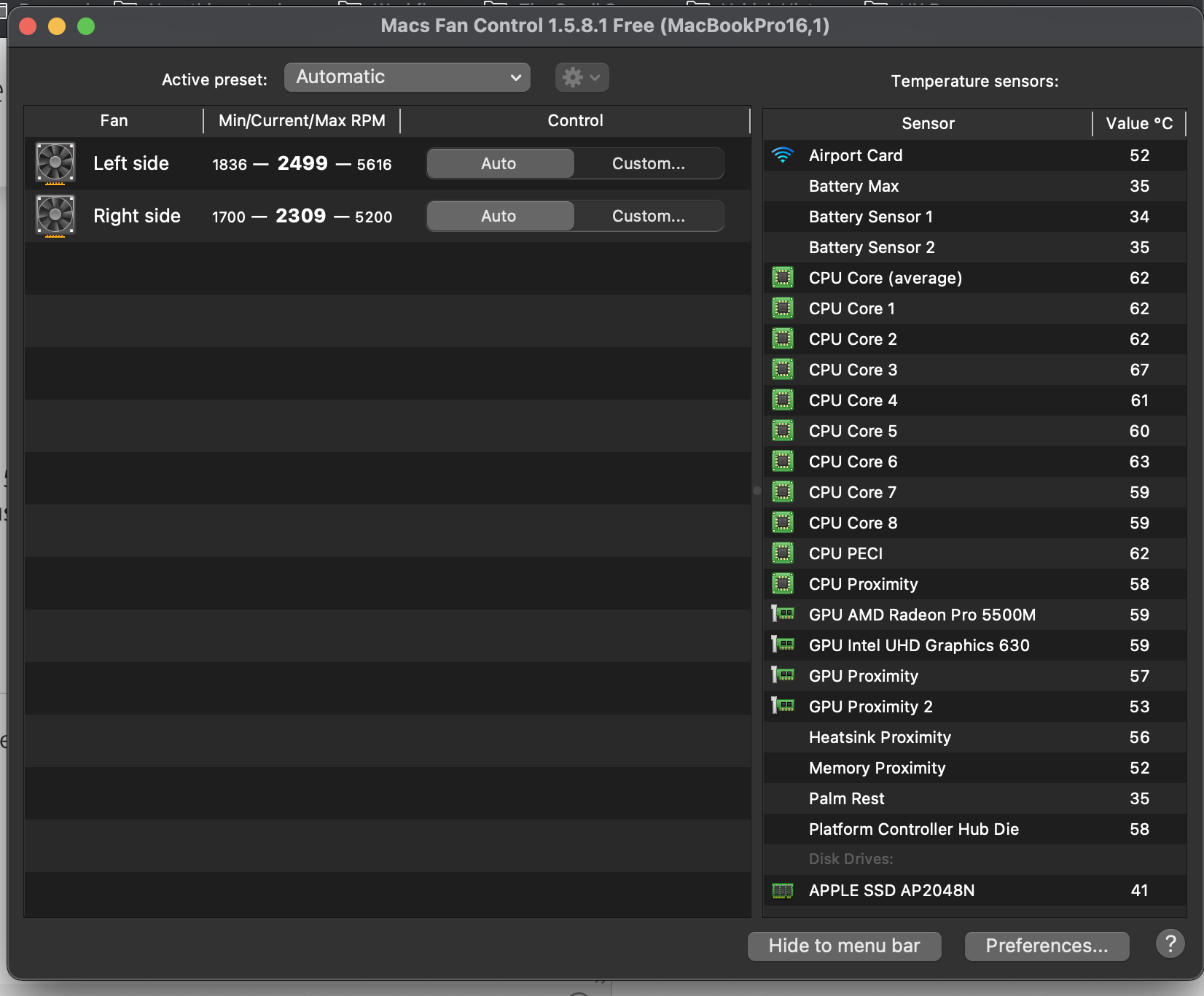Click the Fan column header

pyautogui.click(x=114, y=121)
